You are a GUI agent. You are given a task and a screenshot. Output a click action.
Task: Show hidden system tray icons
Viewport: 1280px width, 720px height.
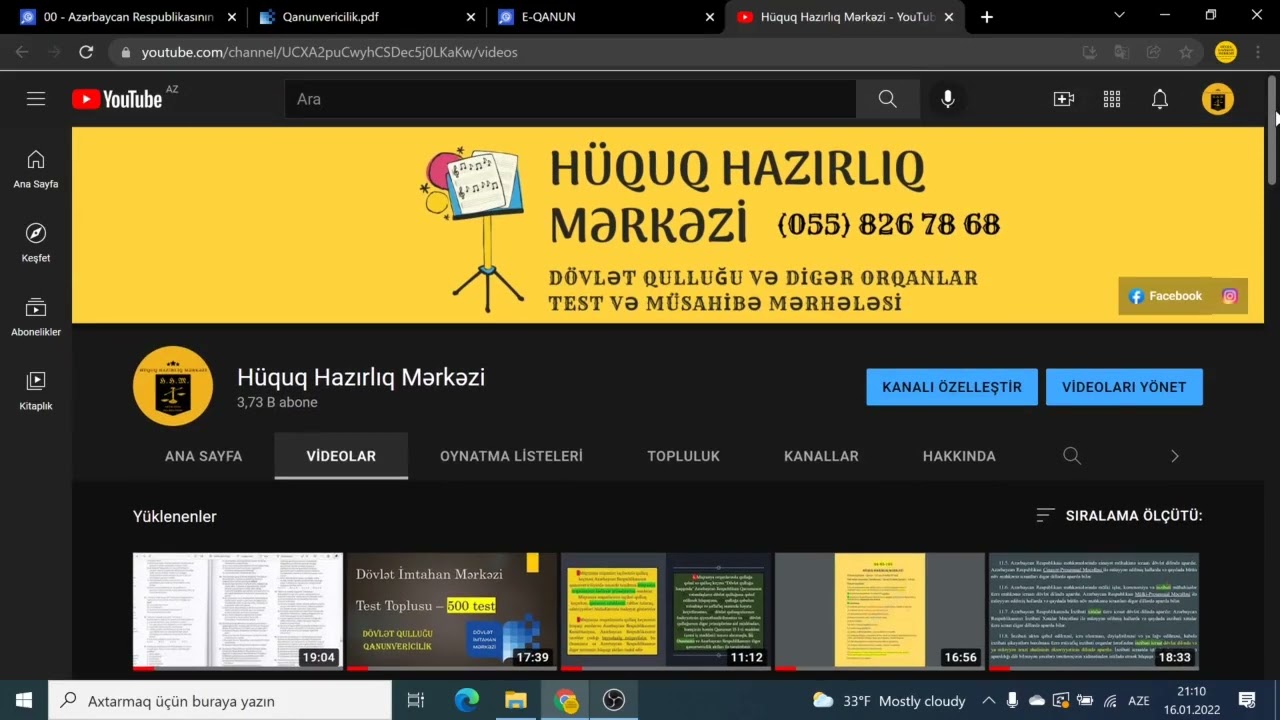[989, 700]
